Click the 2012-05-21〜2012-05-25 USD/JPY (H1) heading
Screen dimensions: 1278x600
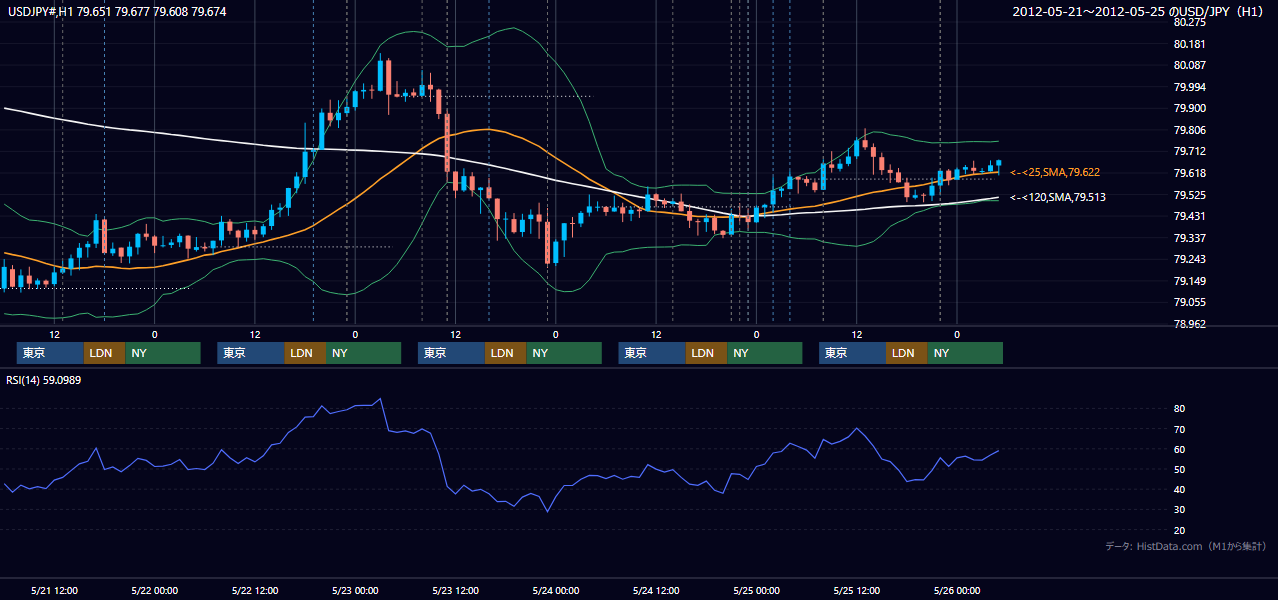[x=1140, y=12]
